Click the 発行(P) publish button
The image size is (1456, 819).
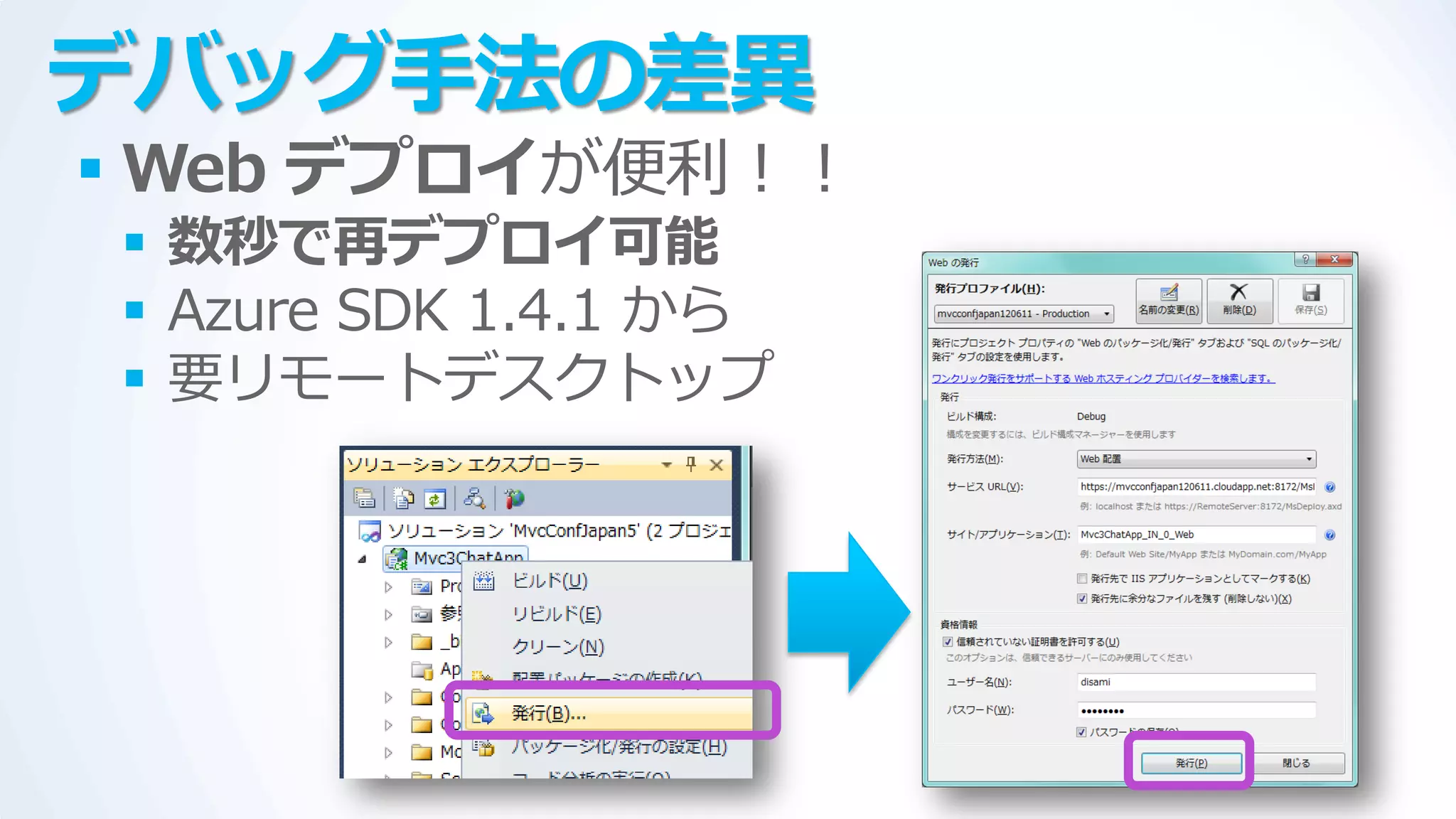1192,763
